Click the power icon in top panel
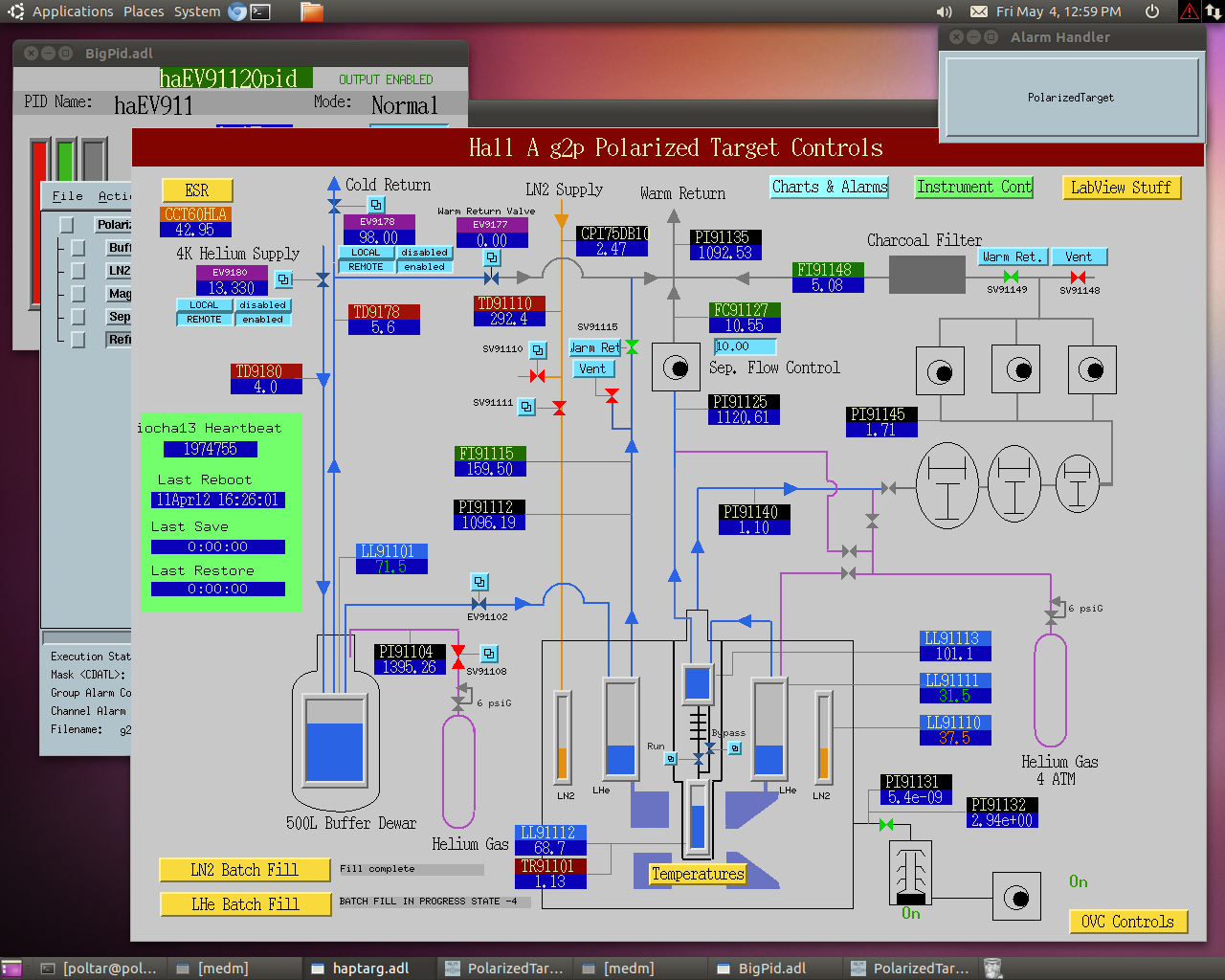1225x980 pixels. pyautogui.click(x=1152, y=11)
